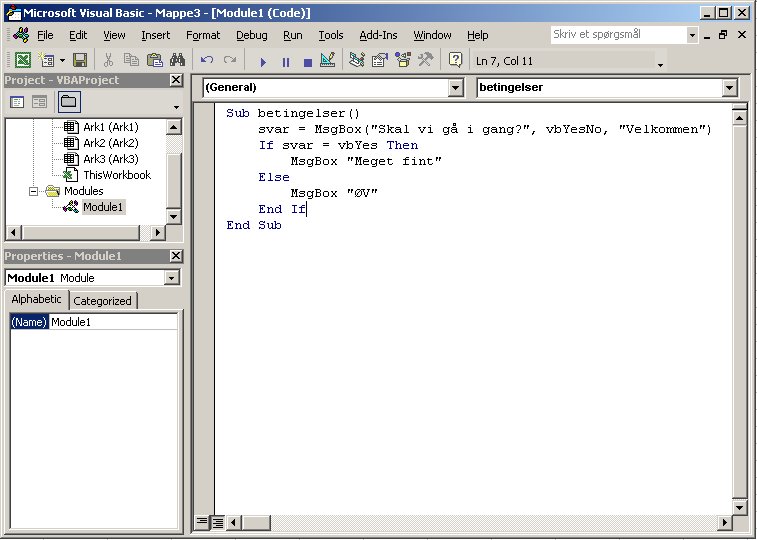Click the Copy icon in toolbar
Image resolution: width=757 pixels, height=540 pixels.
pos(131,60)
